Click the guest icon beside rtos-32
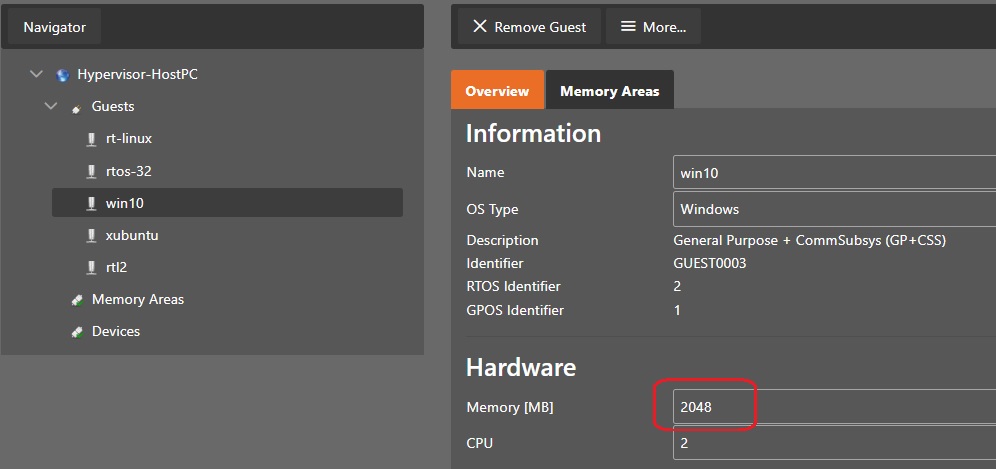996x469 pixels. pos(91,172)
